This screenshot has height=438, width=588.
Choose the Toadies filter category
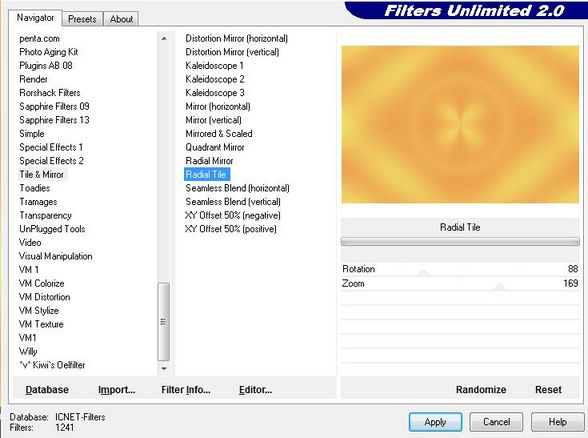(x=34, y=188)
